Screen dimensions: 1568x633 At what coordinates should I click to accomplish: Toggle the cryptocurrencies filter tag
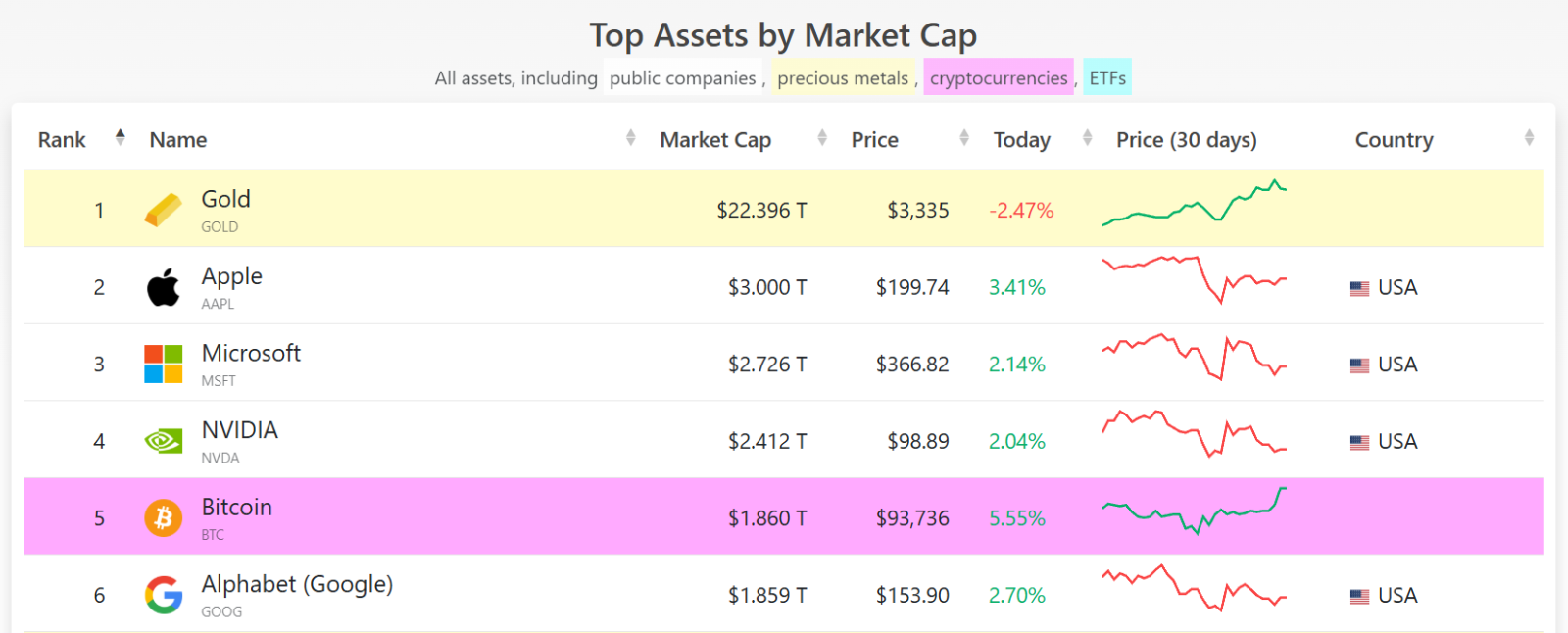[x=998, y=78]
